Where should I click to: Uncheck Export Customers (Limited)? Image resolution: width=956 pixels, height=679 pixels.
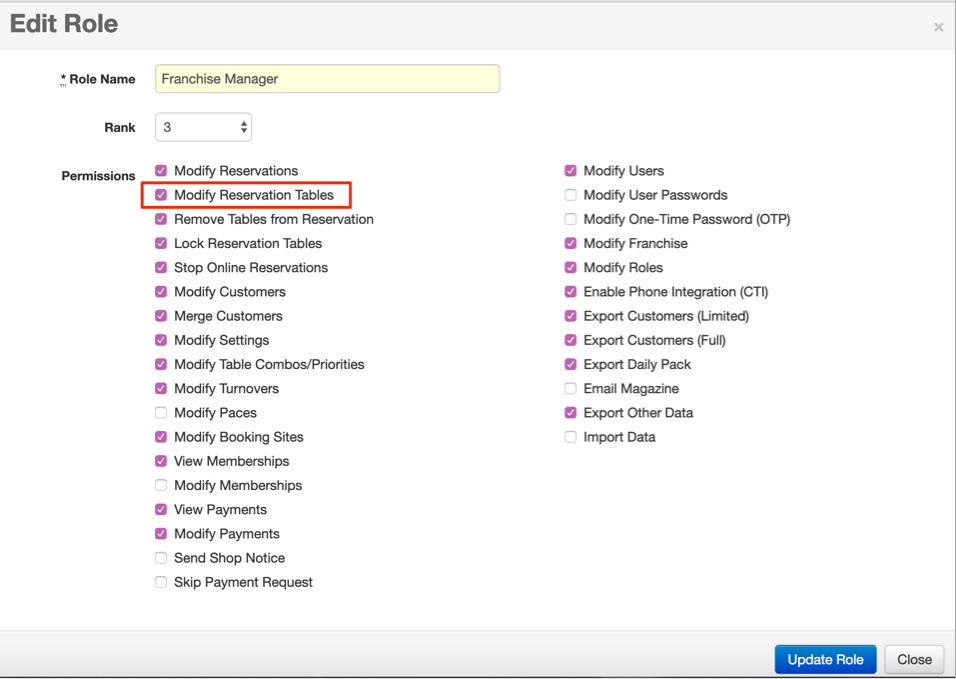coord(571,316)
